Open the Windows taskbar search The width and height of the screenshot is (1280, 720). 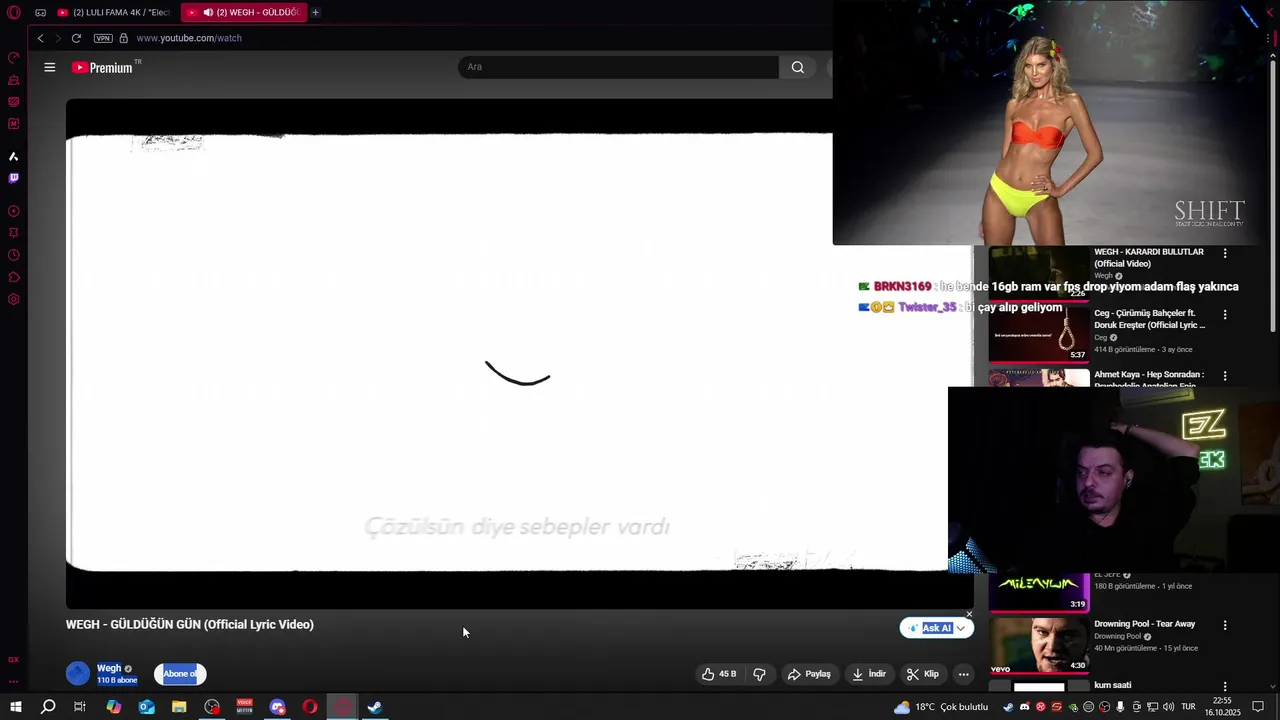click(48, 707)
